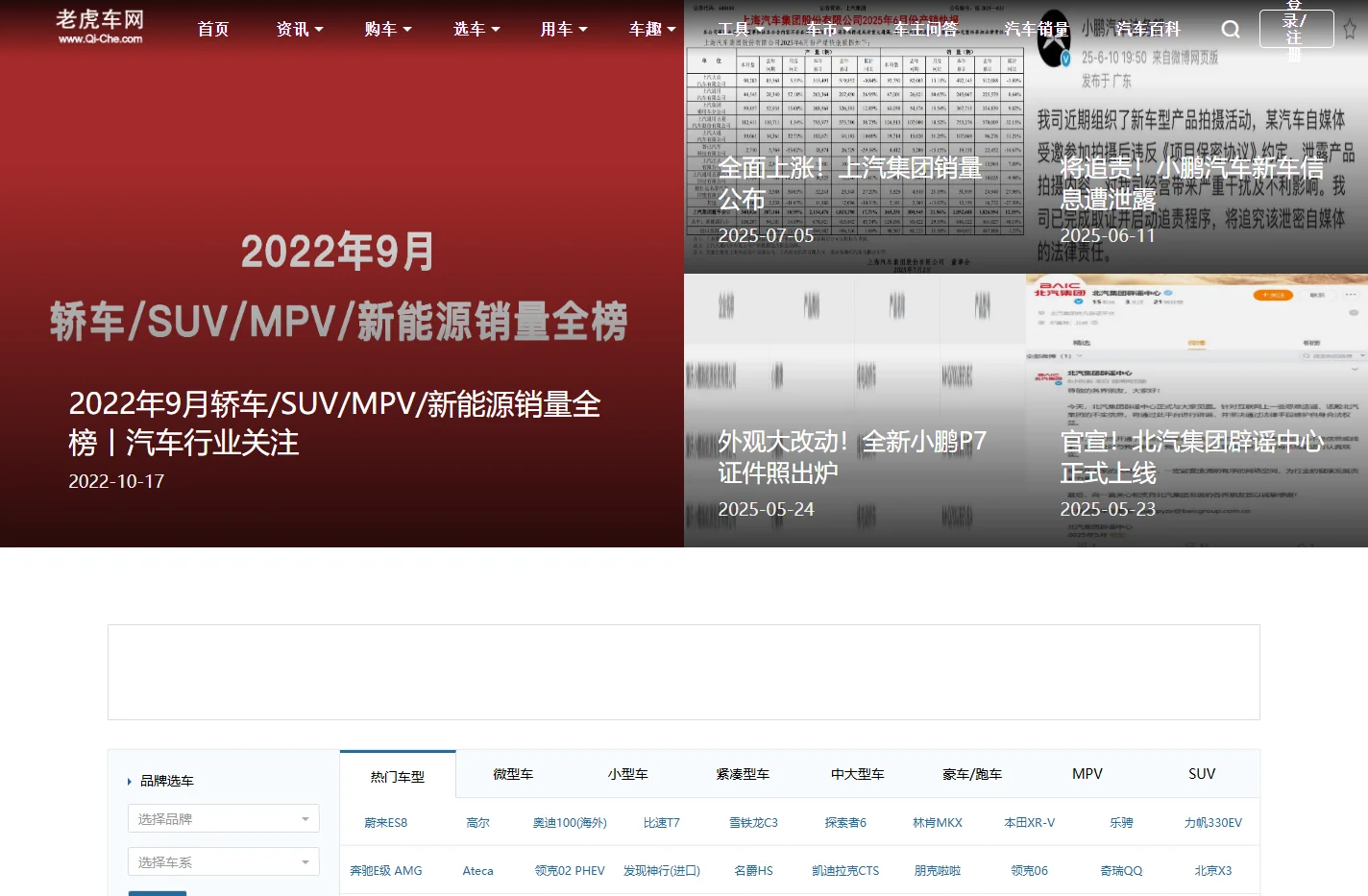Open the 汽车销量 navigation item

point(1037,30)
